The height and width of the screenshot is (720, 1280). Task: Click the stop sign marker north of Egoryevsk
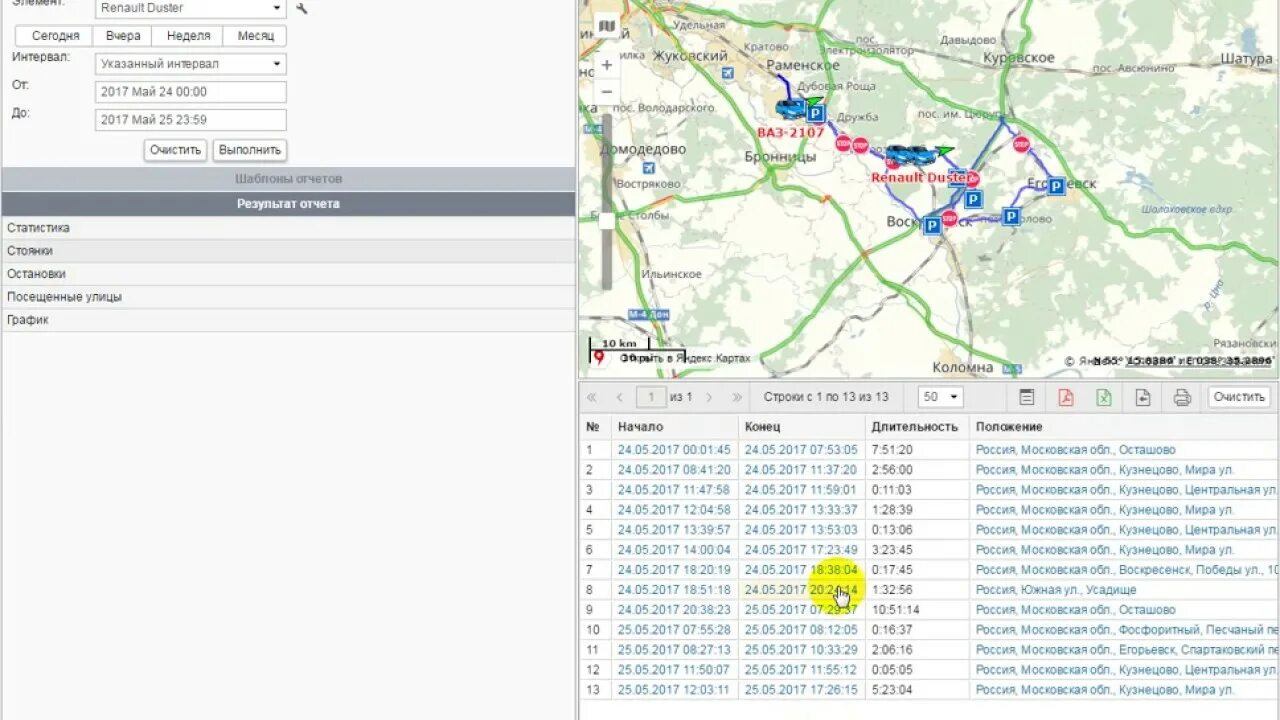click(1021, 144)
